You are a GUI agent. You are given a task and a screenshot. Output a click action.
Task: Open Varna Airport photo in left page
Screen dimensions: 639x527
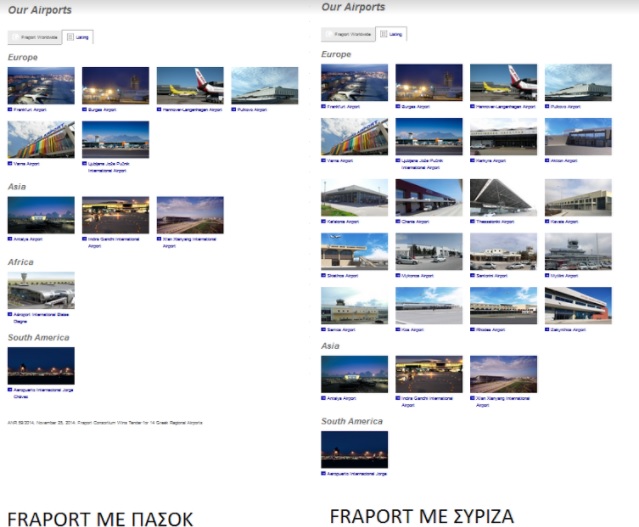click(41, 139)
